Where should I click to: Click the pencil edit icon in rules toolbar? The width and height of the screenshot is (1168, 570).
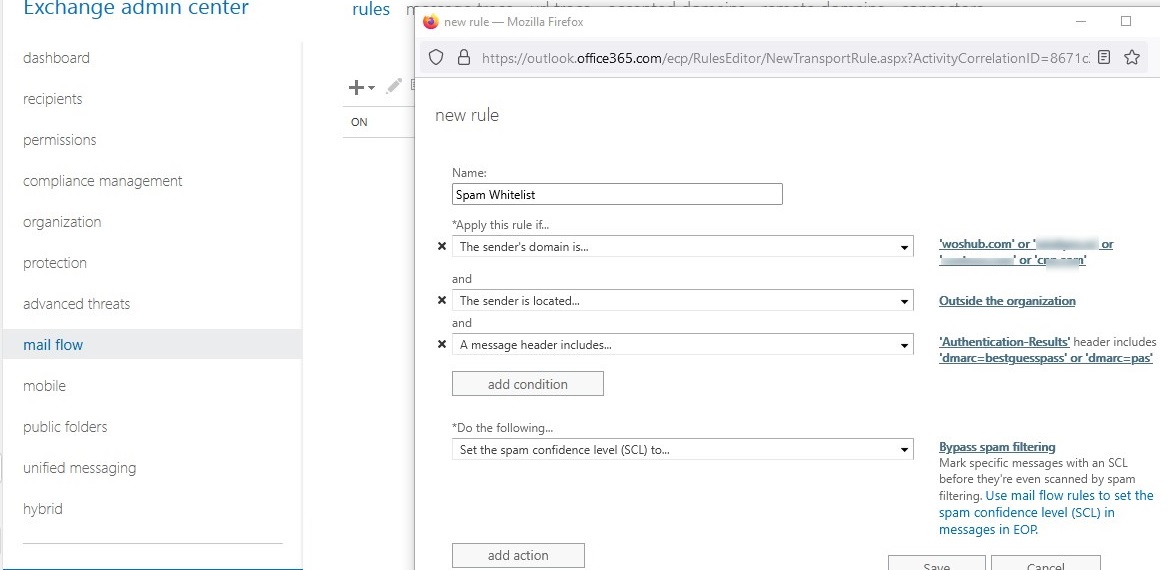394,87
